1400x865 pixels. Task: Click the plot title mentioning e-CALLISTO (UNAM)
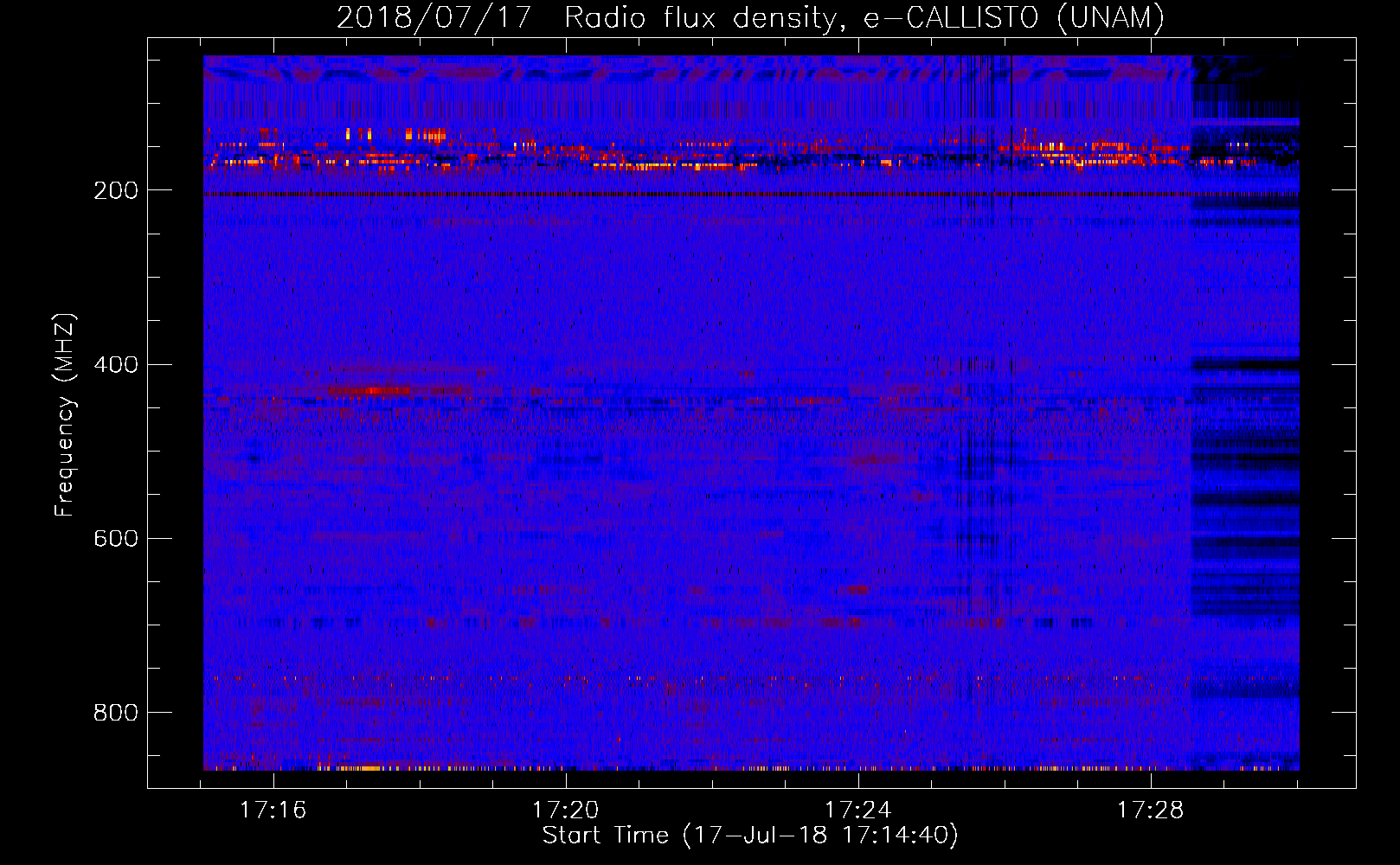pyautogui.click(x=750, y=17)
